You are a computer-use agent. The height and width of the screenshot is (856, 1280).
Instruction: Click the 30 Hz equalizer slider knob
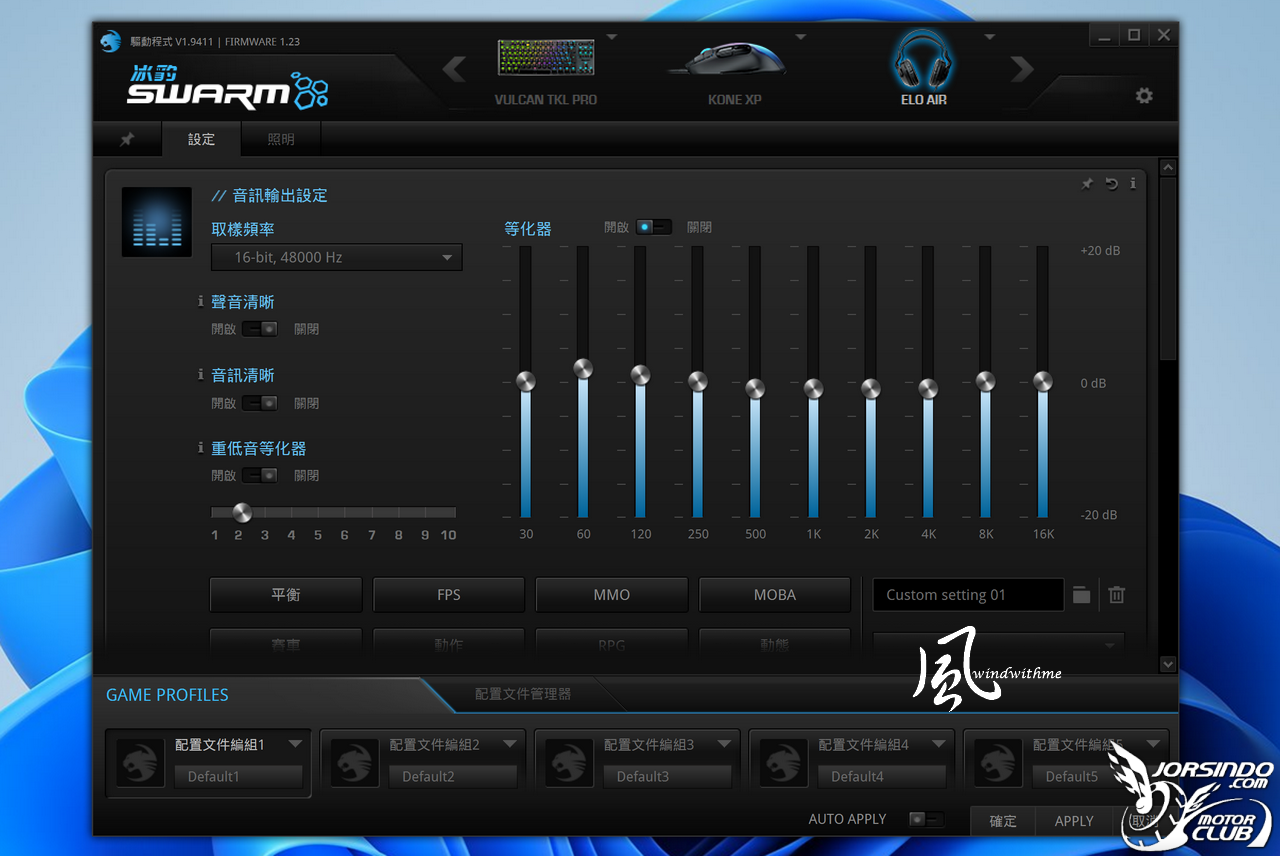526,381
